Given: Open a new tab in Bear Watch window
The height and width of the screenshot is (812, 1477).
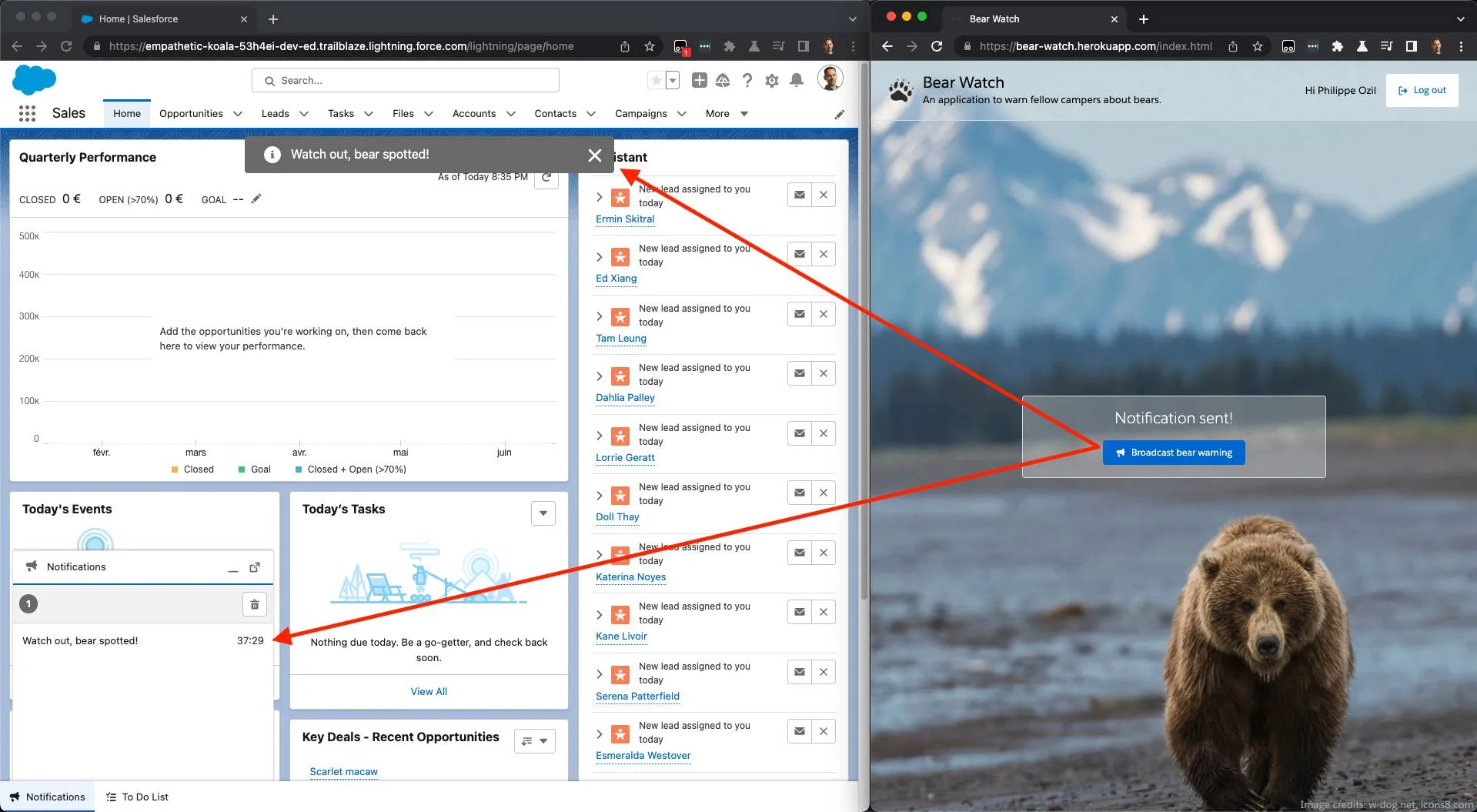Looking at the screenshot, I should tap(1144, 19).
